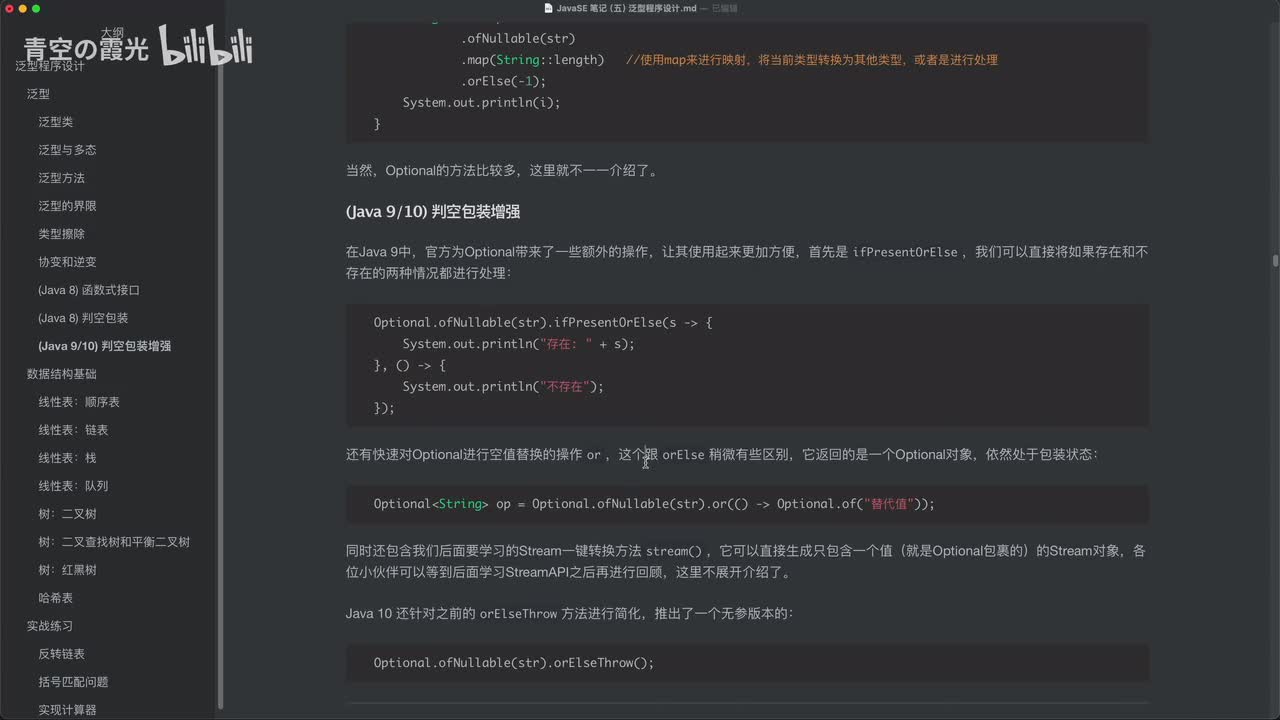Go to 协变和逆变 section
This screenshot has width=1280, height=720.
pos(67,262)
